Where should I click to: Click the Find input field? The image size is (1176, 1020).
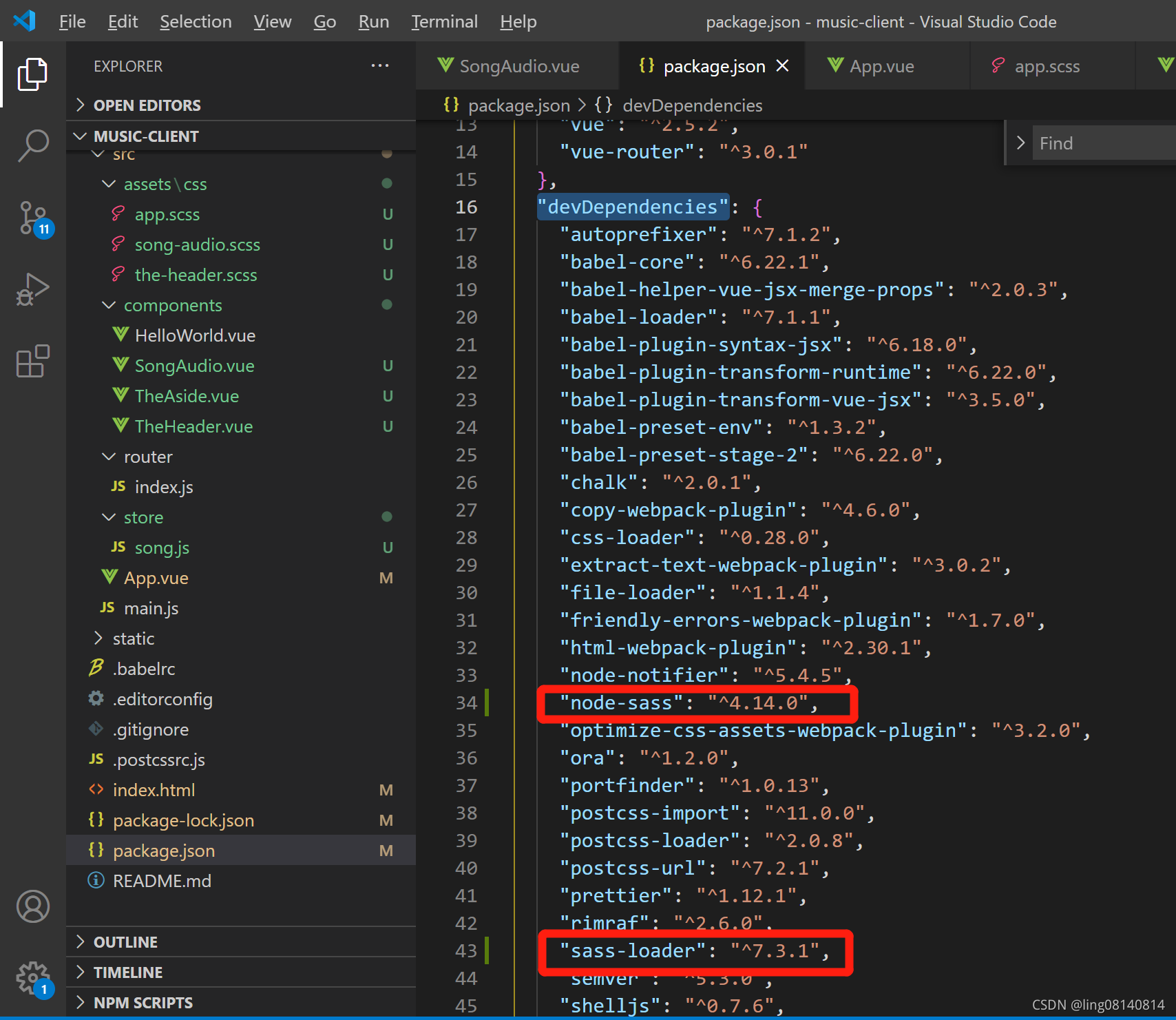[x=1104, y=143]
